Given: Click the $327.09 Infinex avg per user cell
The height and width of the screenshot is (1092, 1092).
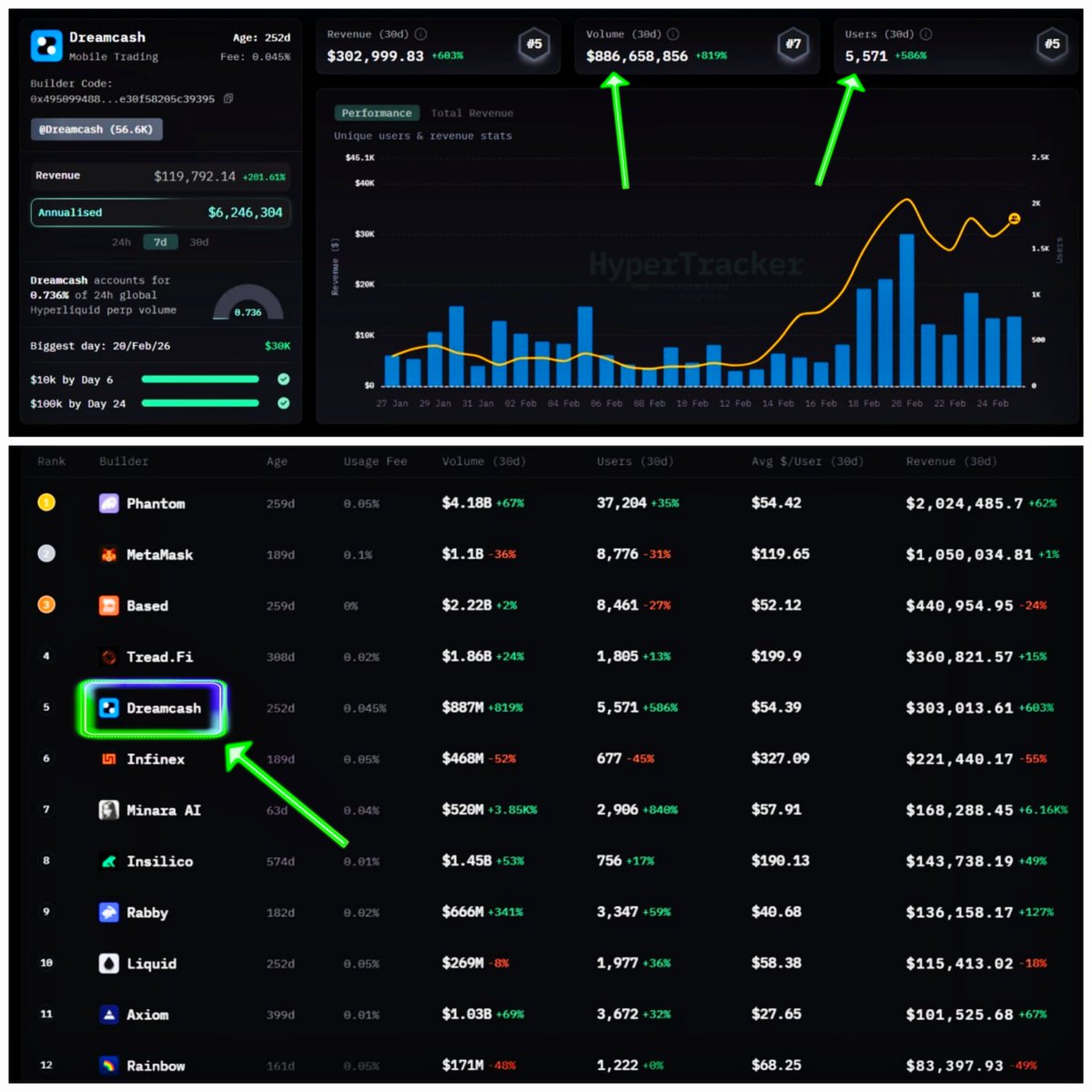Looking at the screenshot, I should click(780, 758).
